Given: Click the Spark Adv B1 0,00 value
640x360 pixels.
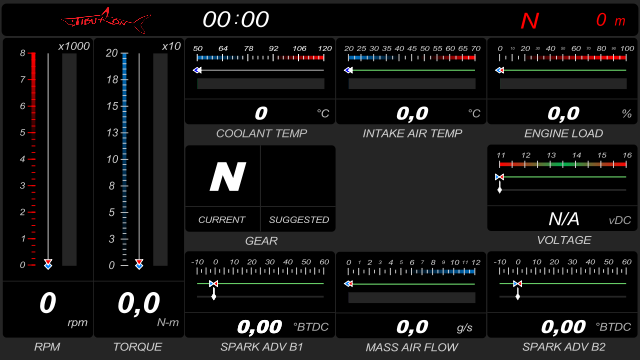Looking at the screenshot, I should pyautogui.click(x=260, y=327).
